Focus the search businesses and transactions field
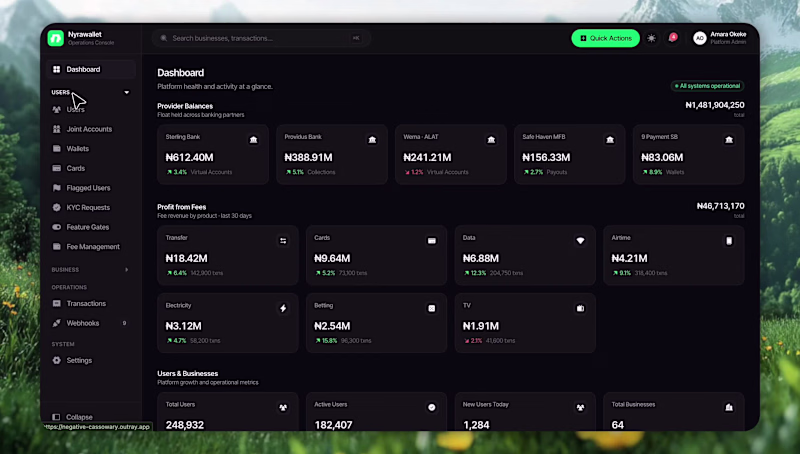Screen dimensions: 800x454 tap(261, 38)
